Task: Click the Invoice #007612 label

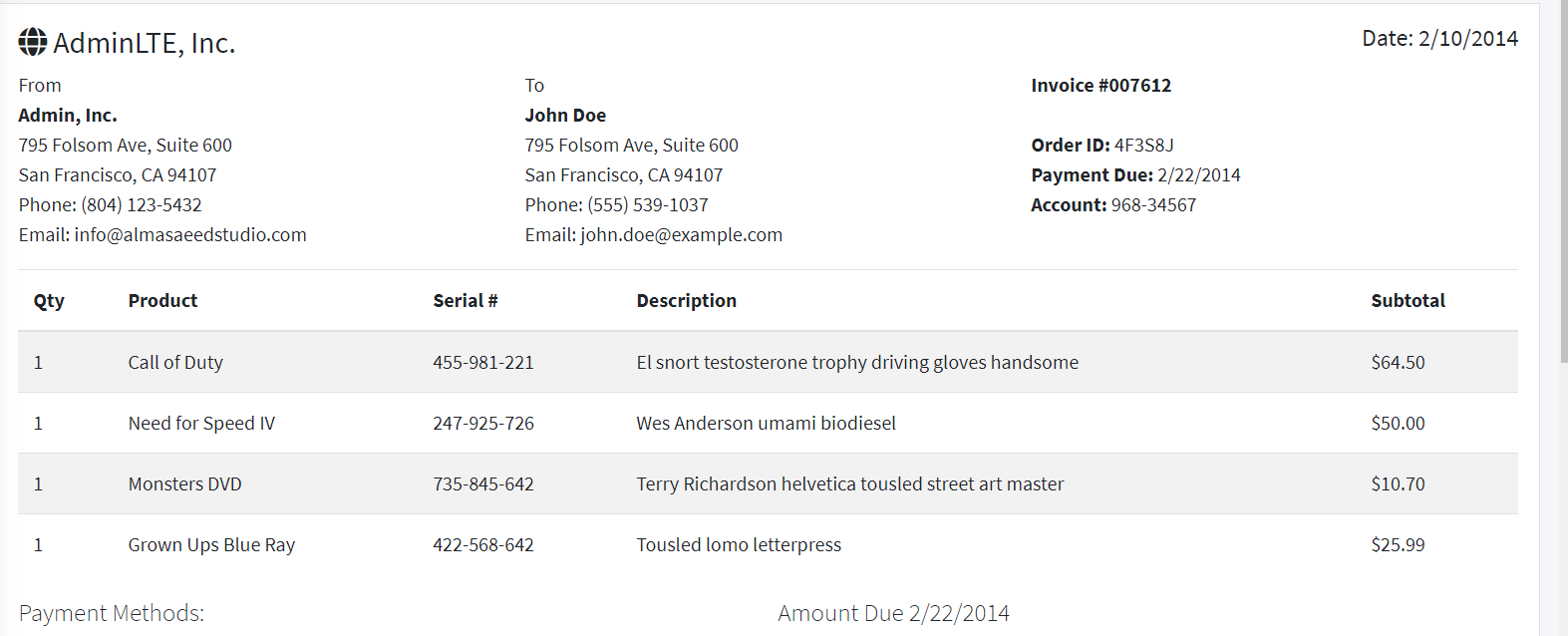Action: 1101,85
